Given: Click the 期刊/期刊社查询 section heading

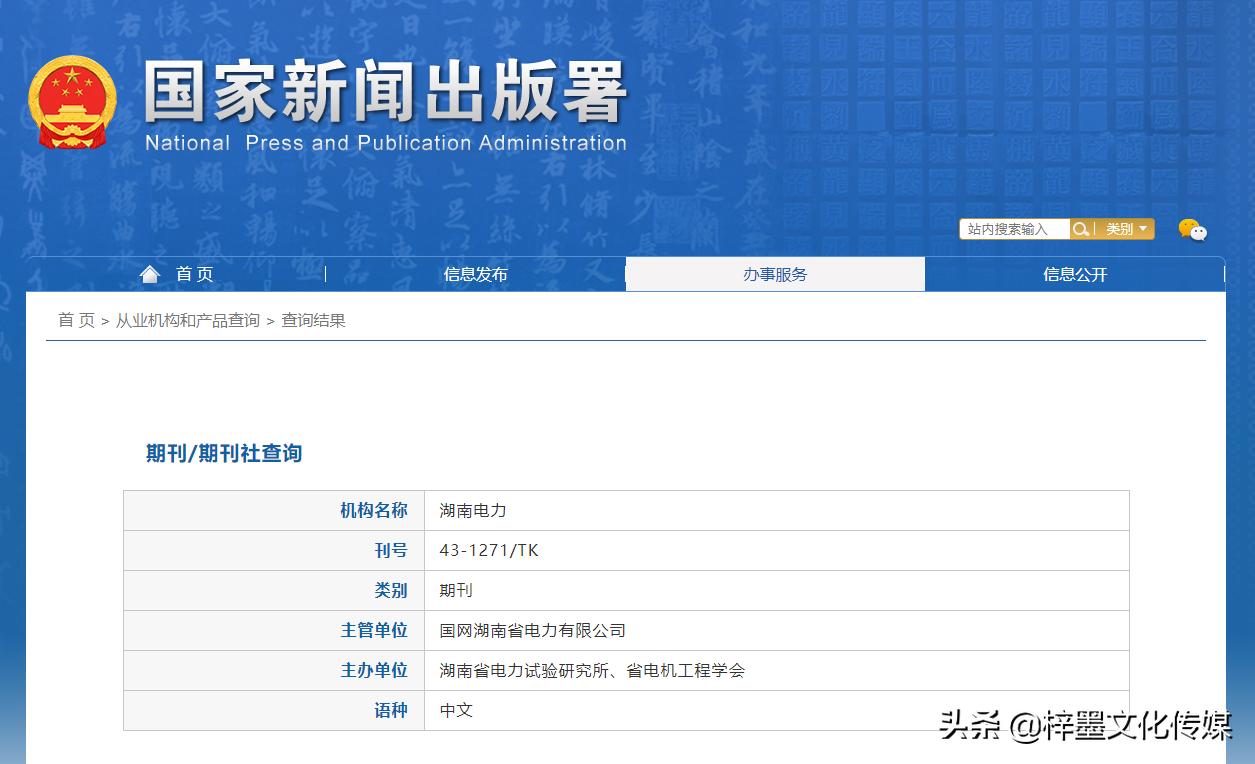Looking at the screenshot, I should pos(224,453).
